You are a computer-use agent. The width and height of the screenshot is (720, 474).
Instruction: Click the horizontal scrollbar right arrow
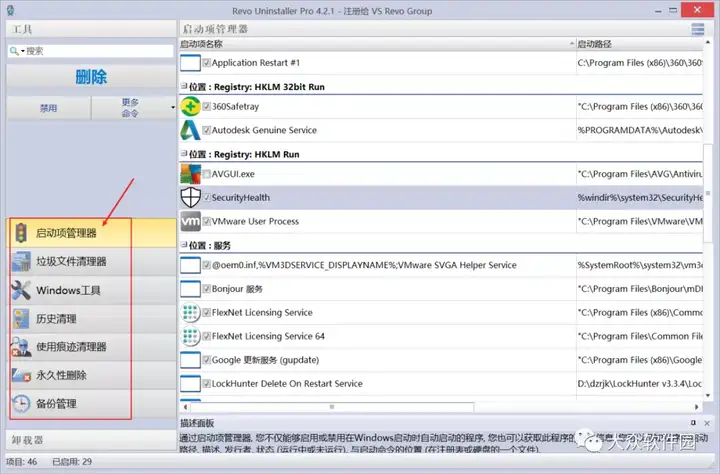point(697,407)
